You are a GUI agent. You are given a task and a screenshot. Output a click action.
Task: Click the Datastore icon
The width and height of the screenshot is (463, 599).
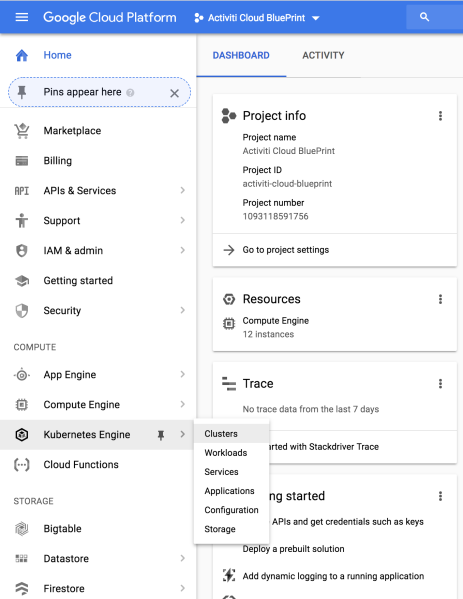(22, 559)
